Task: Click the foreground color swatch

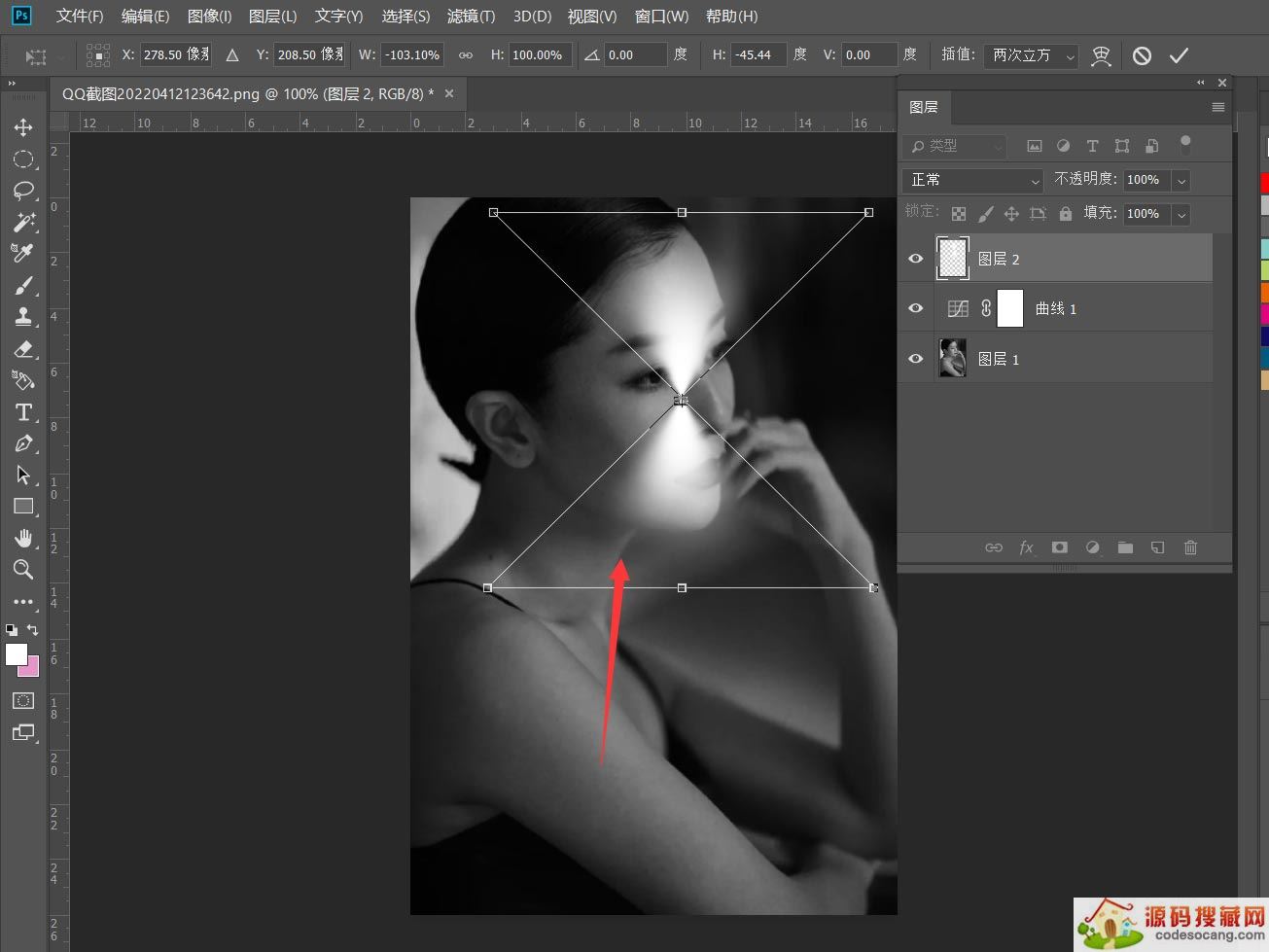Action: pyautogui.click(x=17, y=654)
